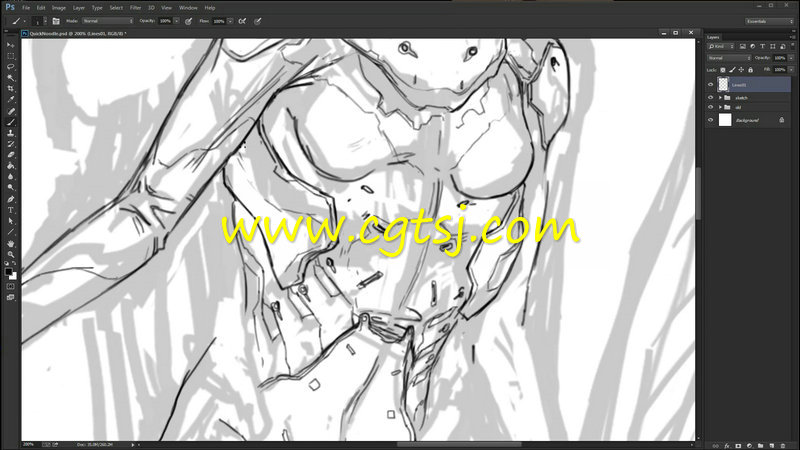Select the Zoom tool
This screenshot has height=450, width=800.
[10, 254]
